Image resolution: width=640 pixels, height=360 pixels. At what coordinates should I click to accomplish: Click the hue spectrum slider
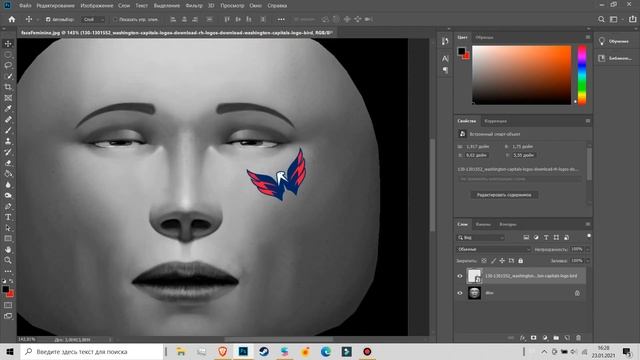582,75
